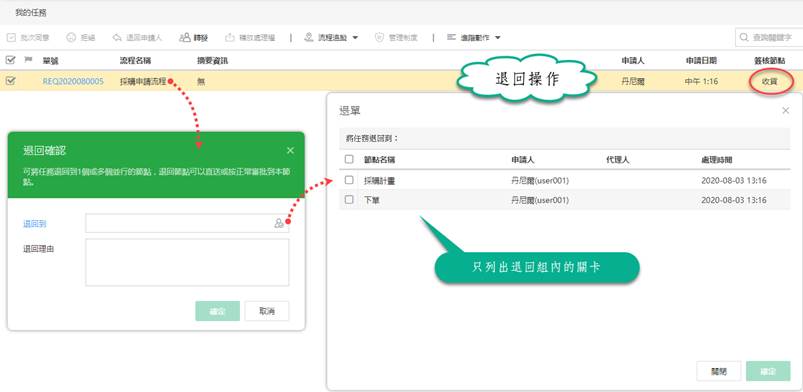The height and width of the screenshot is (392, 803).
Task: Click the flag column header icon
Action: click(x=28, y=60)
